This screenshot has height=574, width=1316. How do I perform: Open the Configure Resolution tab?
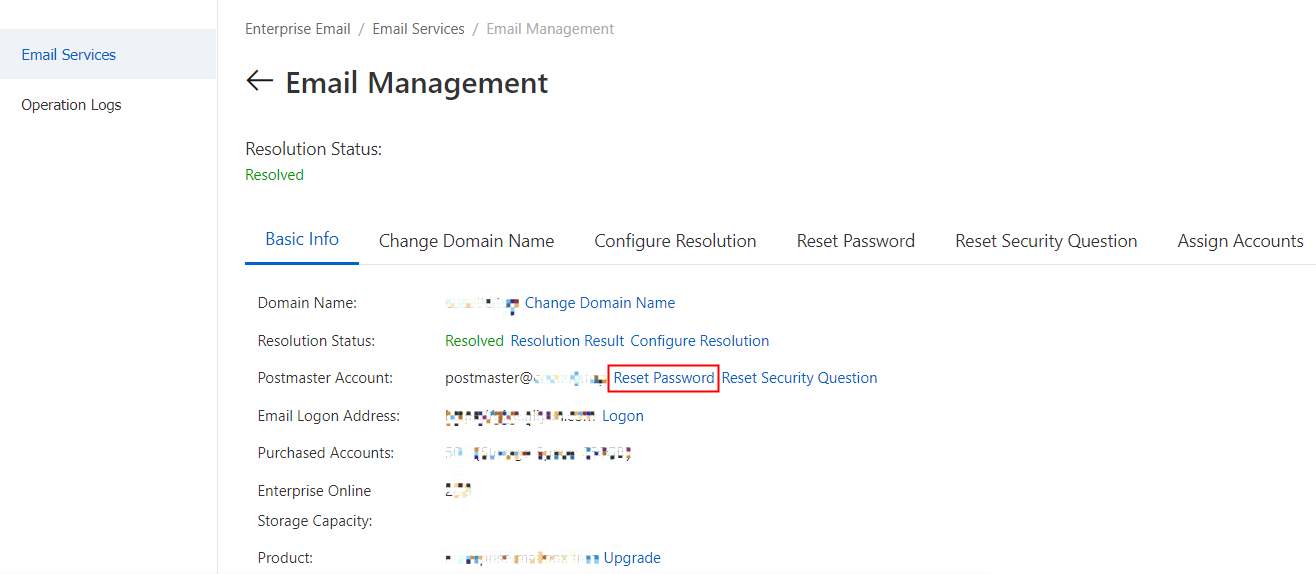click(x=675, y=241)
